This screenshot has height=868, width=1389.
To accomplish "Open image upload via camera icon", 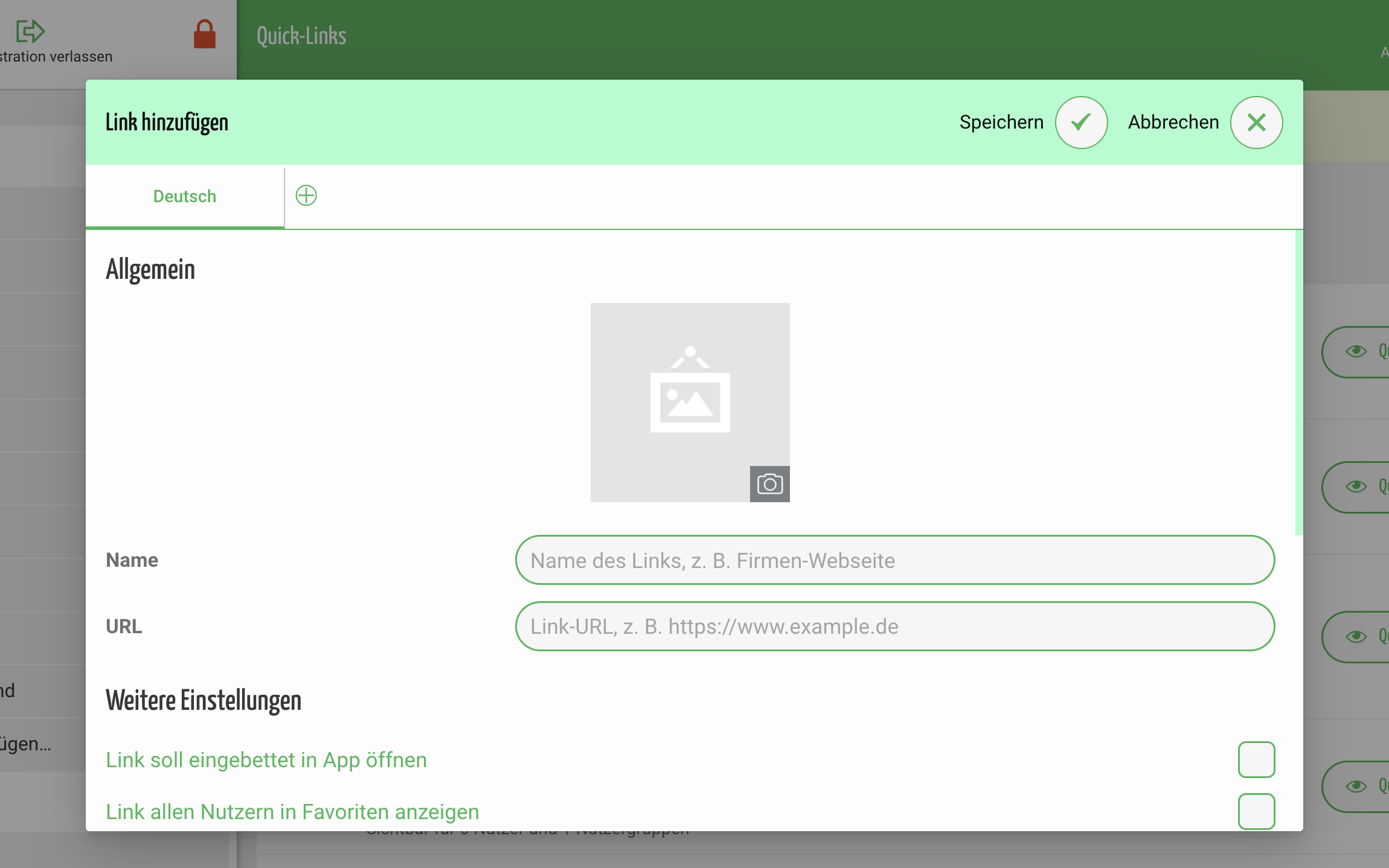I will pyautogui.click(x=769, y=483).
